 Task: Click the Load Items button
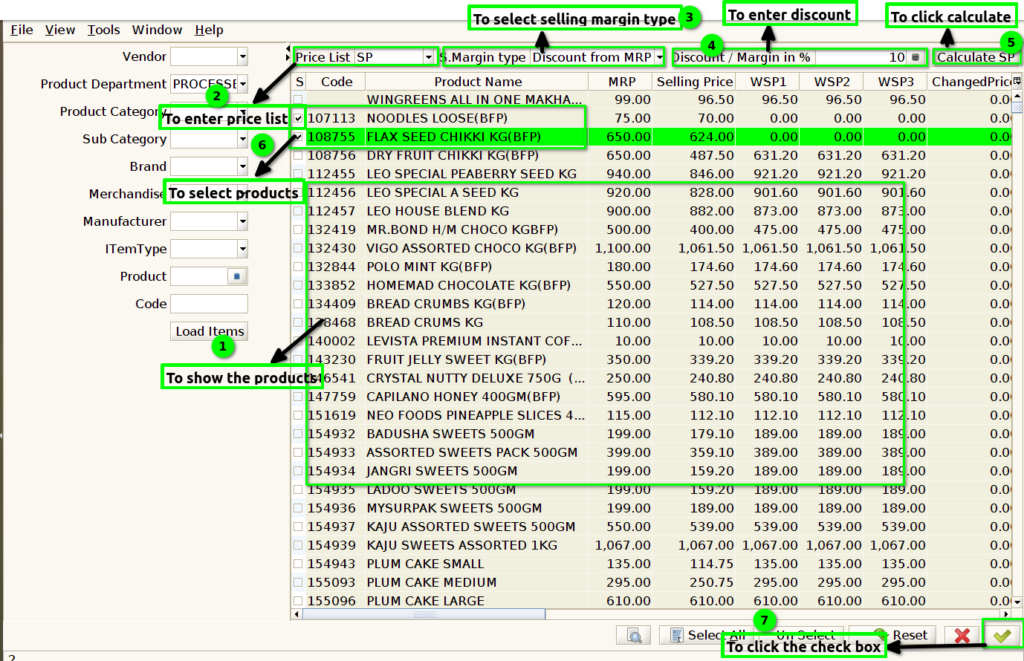click(209, 331)
